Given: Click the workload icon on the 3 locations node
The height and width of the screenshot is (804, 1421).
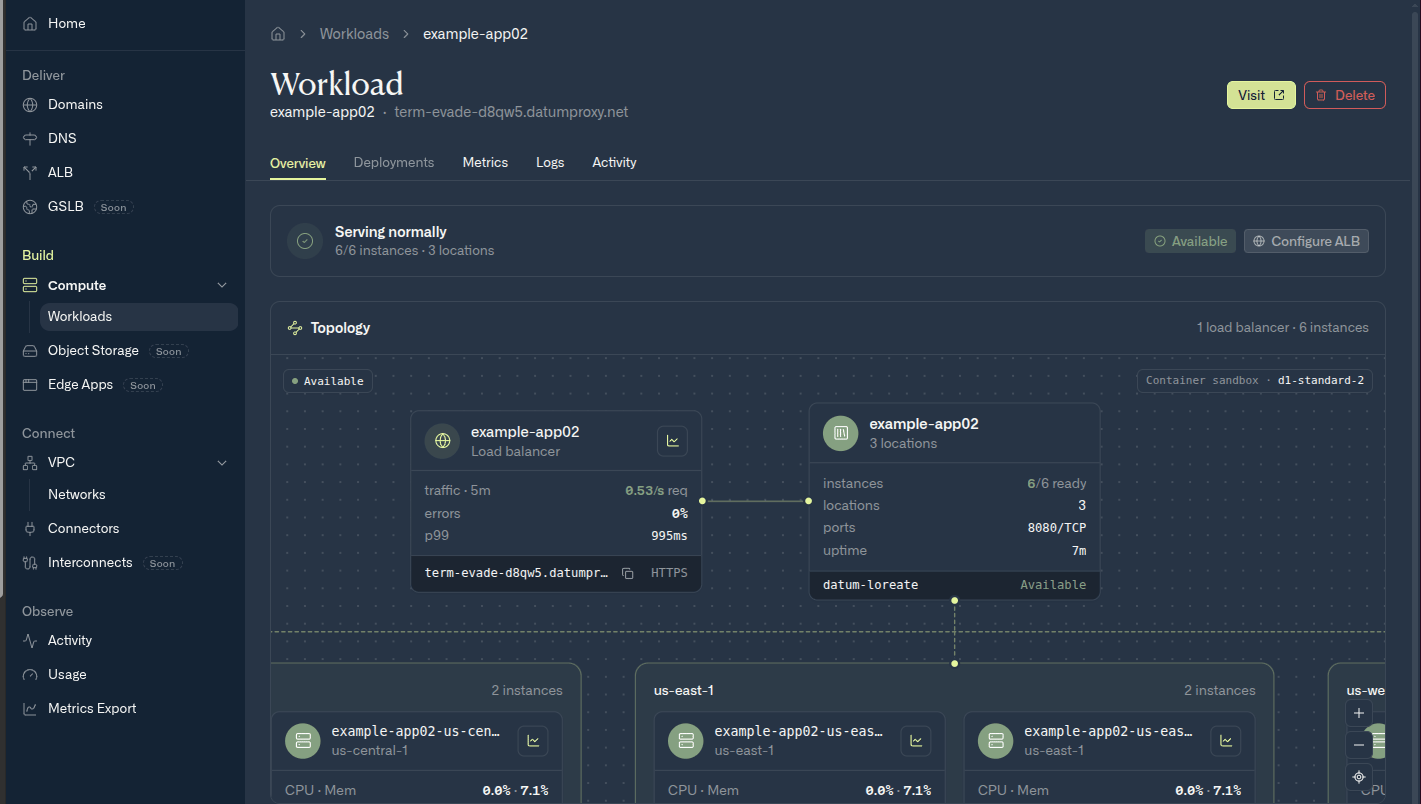Looking at the screenshot, I should pyautogui.click(x=841, y=433).
